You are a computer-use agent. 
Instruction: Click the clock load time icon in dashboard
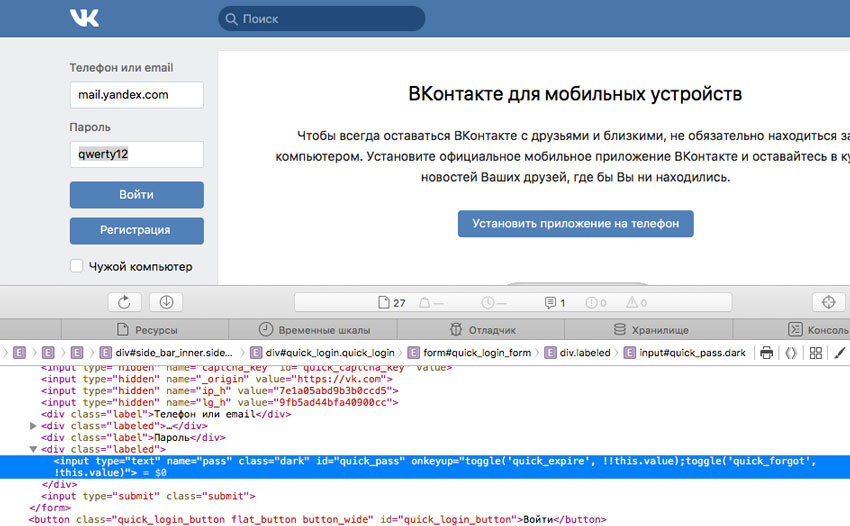pyautogui.click(x=487, y=303)
